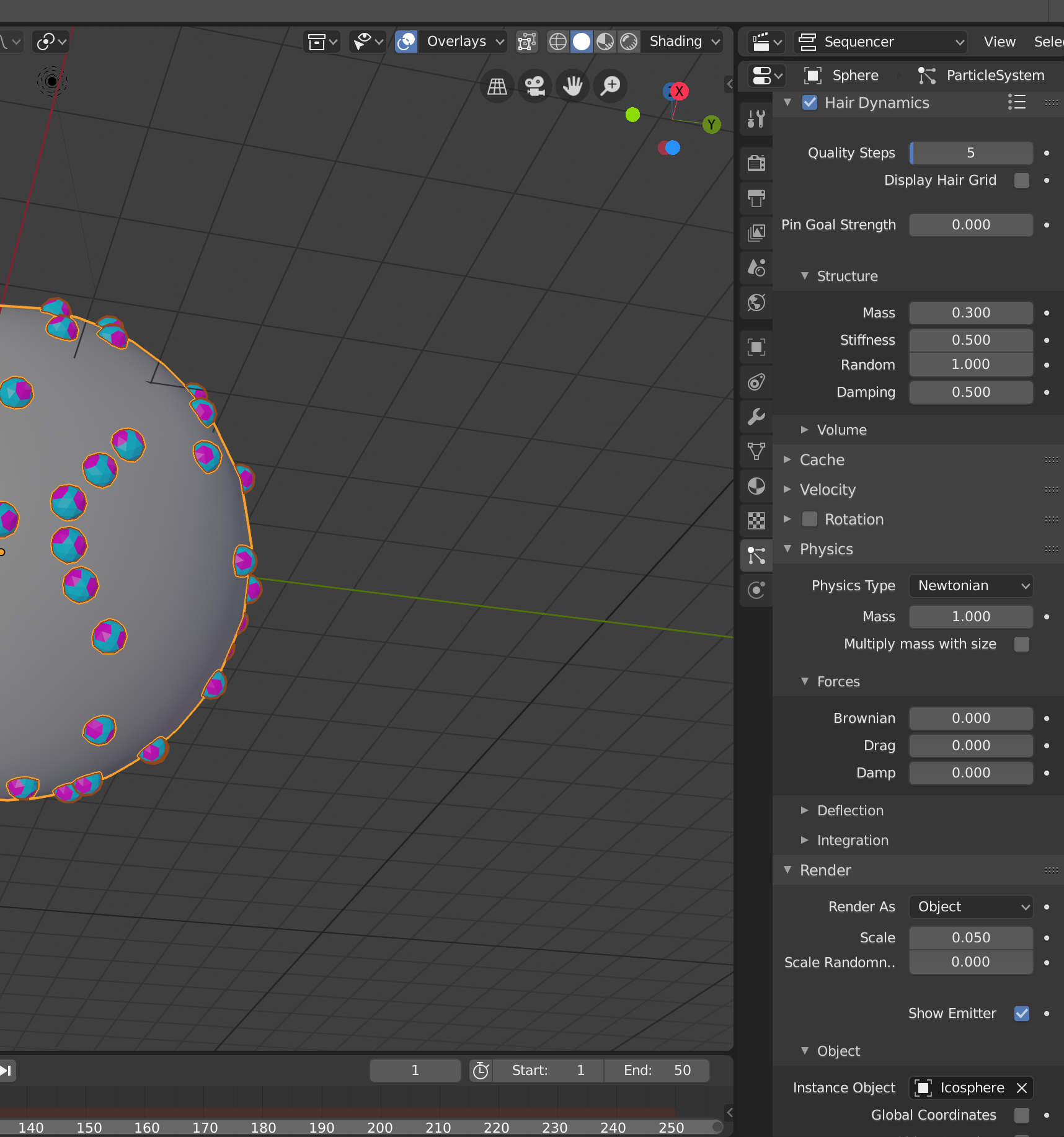
Task: Open the Object properties tab
Action: point(756,347)
